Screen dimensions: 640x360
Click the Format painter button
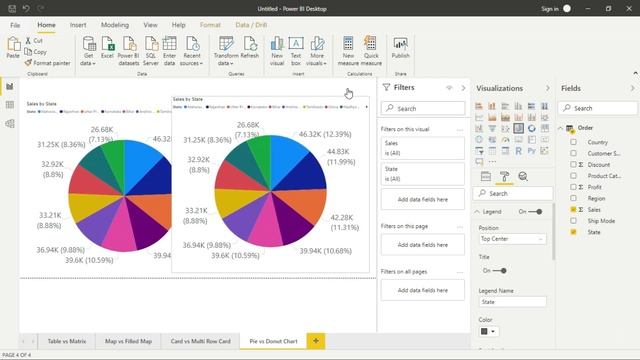[47, 63]
